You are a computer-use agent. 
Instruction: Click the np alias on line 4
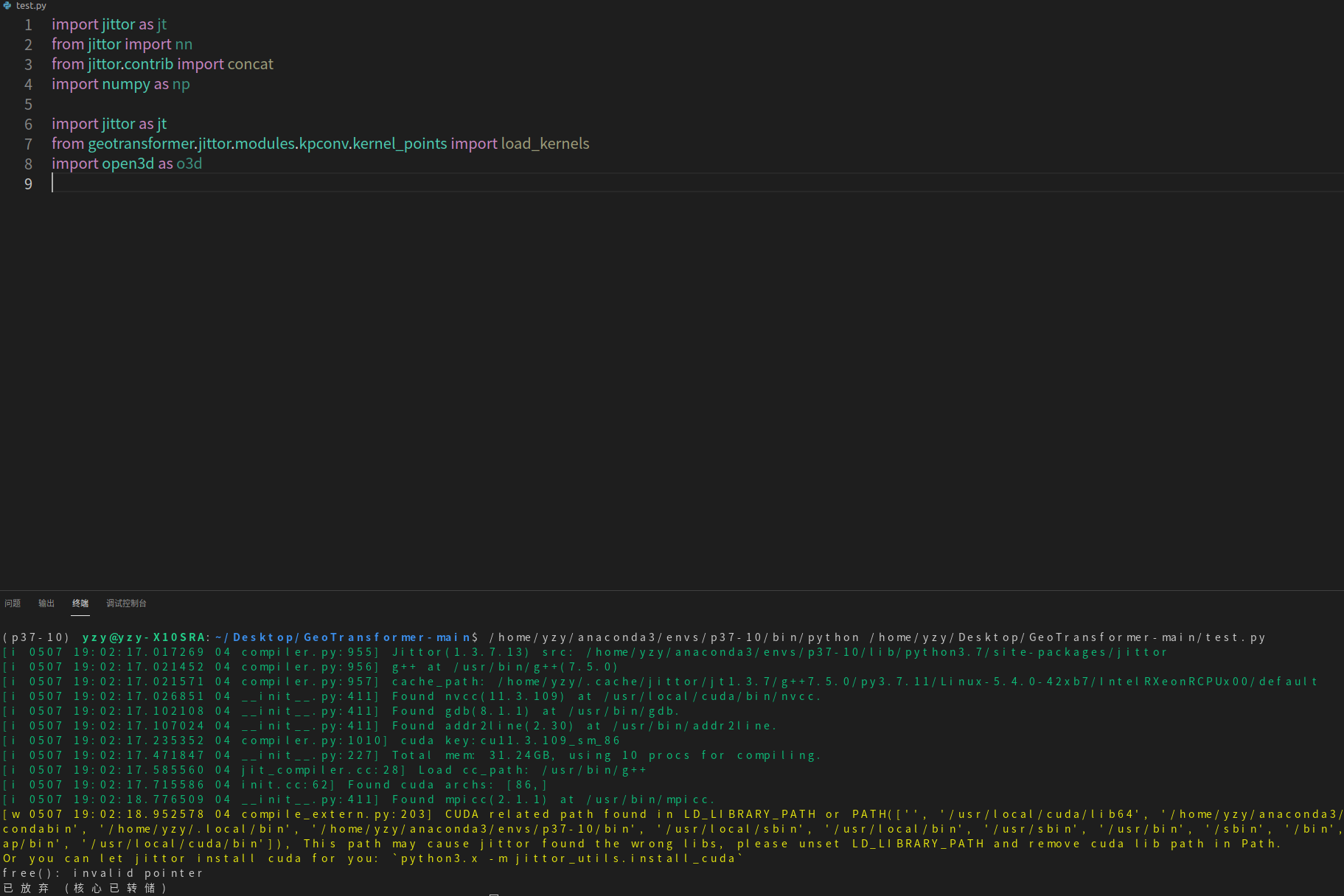pos(181,84)
